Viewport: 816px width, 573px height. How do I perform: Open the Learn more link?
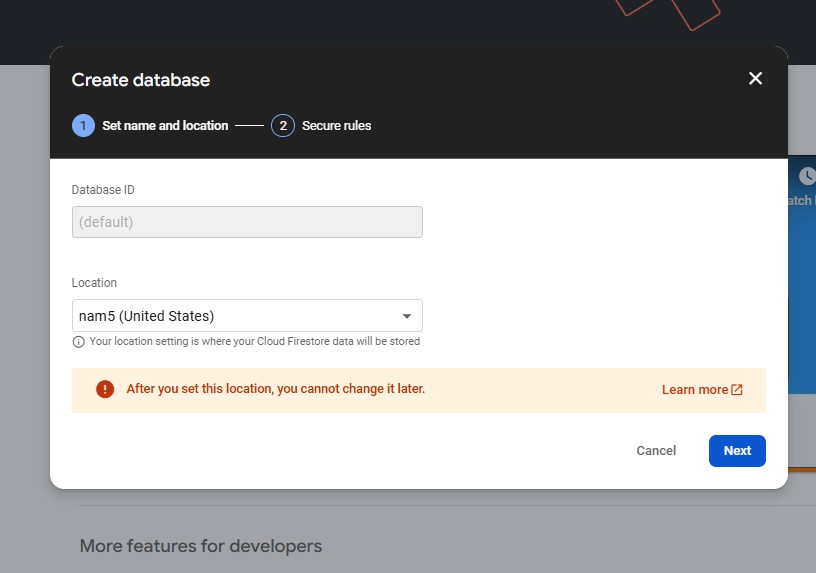[694, 390]
